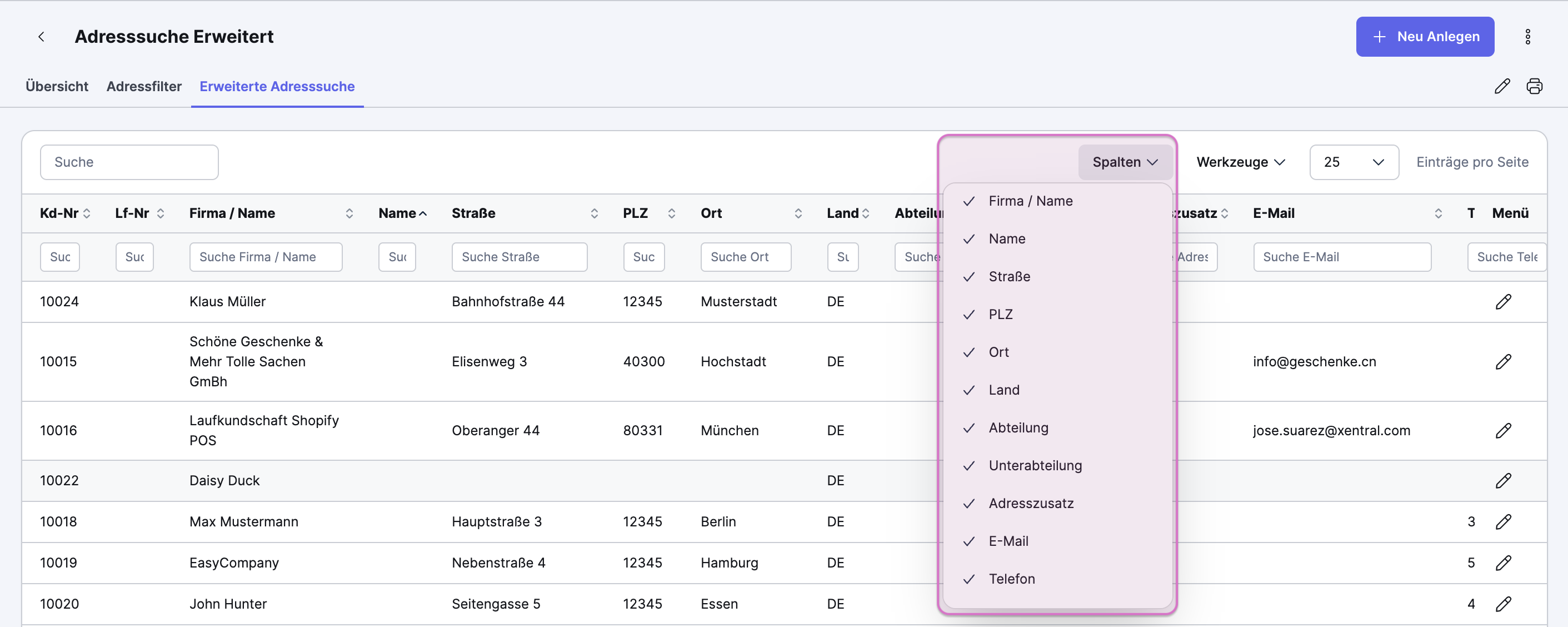
Task: Collapse the Spalten dropdown
Action: click(x=1124, y=162)
